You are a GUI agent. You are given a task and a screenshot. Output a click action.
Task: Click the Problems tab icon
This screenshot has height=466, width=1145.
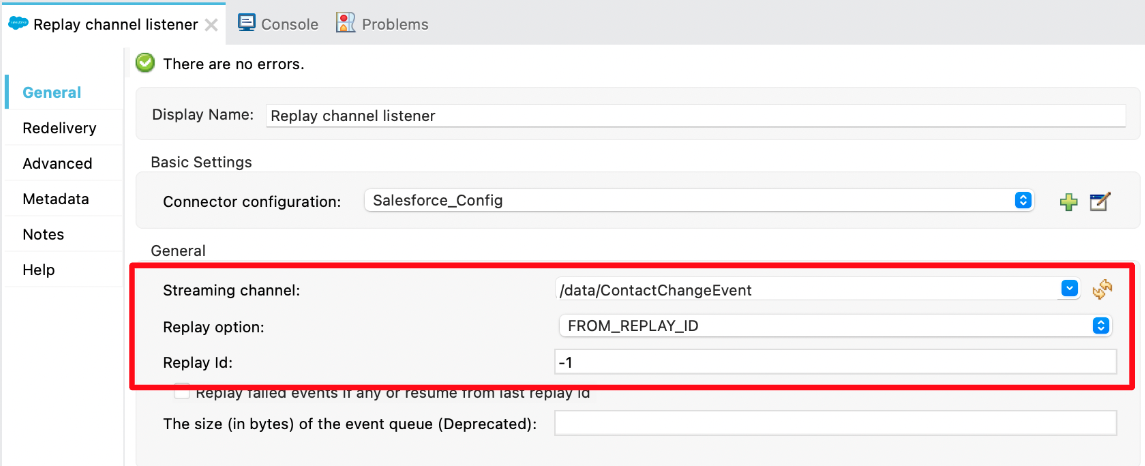[345, 23]
